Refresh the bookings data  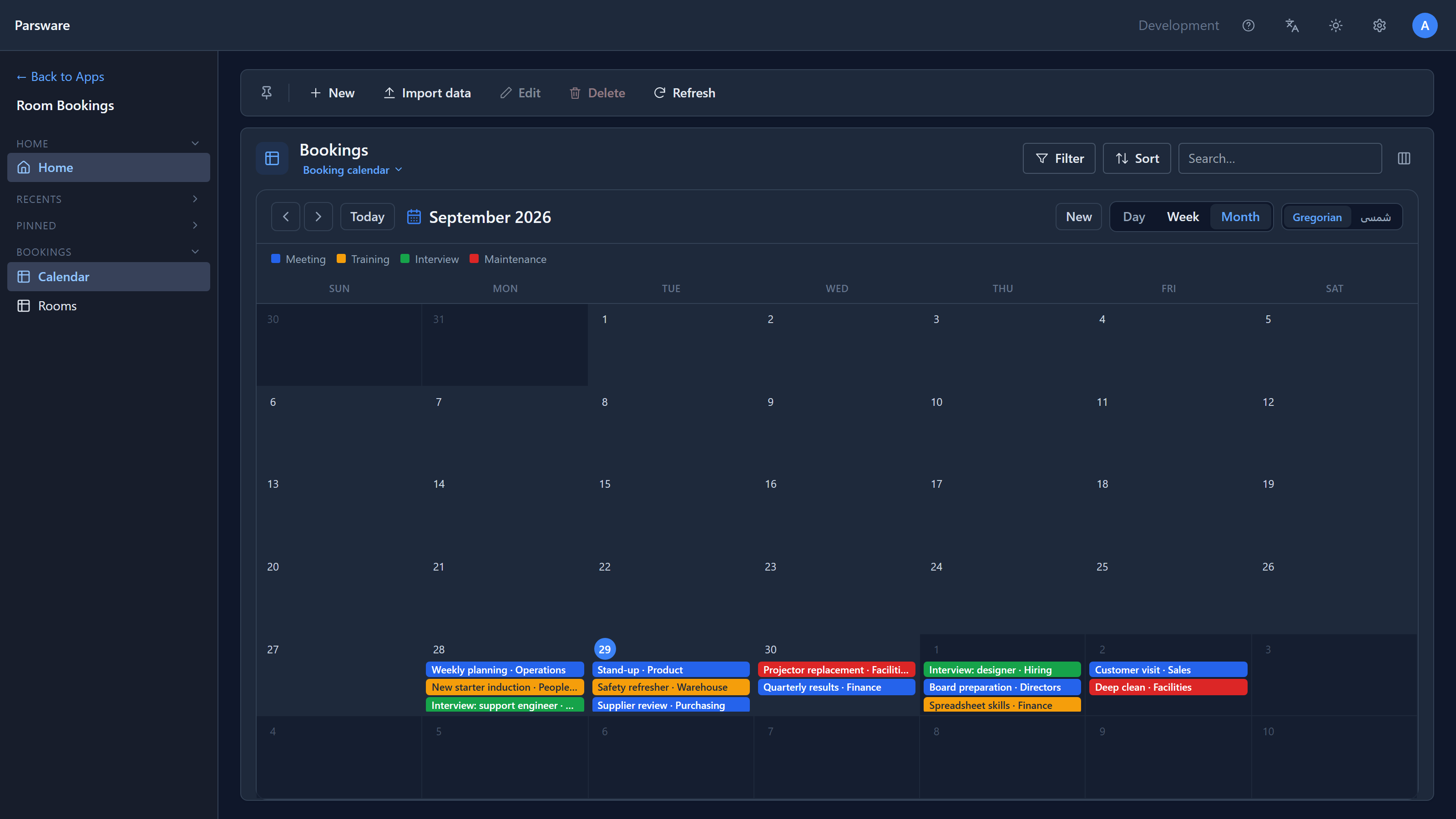[684, 93]
